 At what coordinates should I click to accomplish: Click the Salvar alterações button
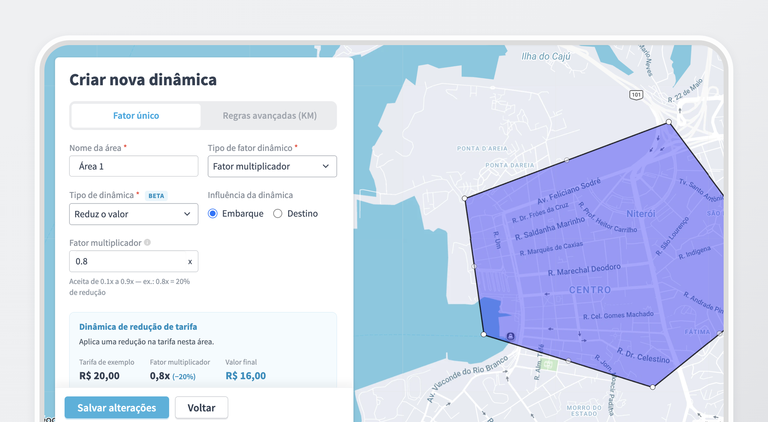click(x=117, y=407)
